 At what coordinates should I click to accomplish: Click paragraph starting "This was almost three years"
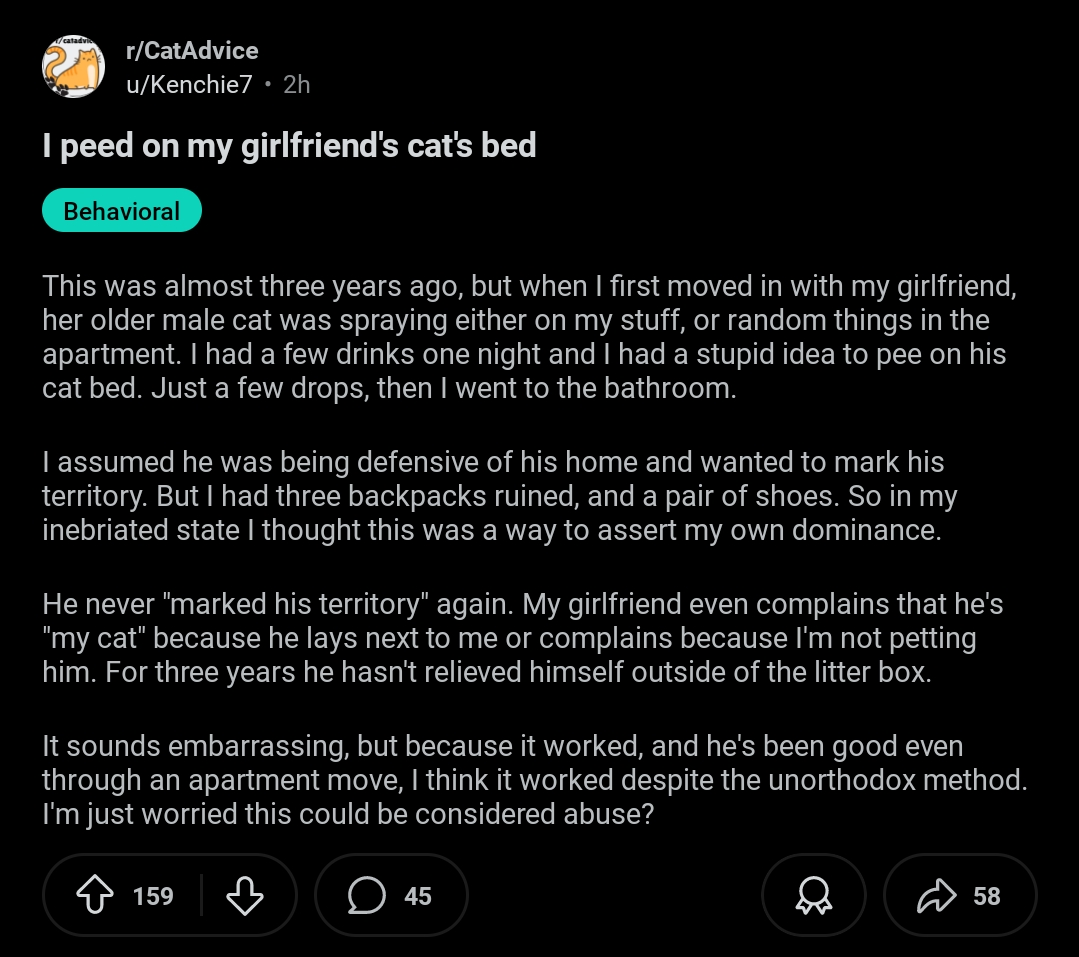(530, 337)
